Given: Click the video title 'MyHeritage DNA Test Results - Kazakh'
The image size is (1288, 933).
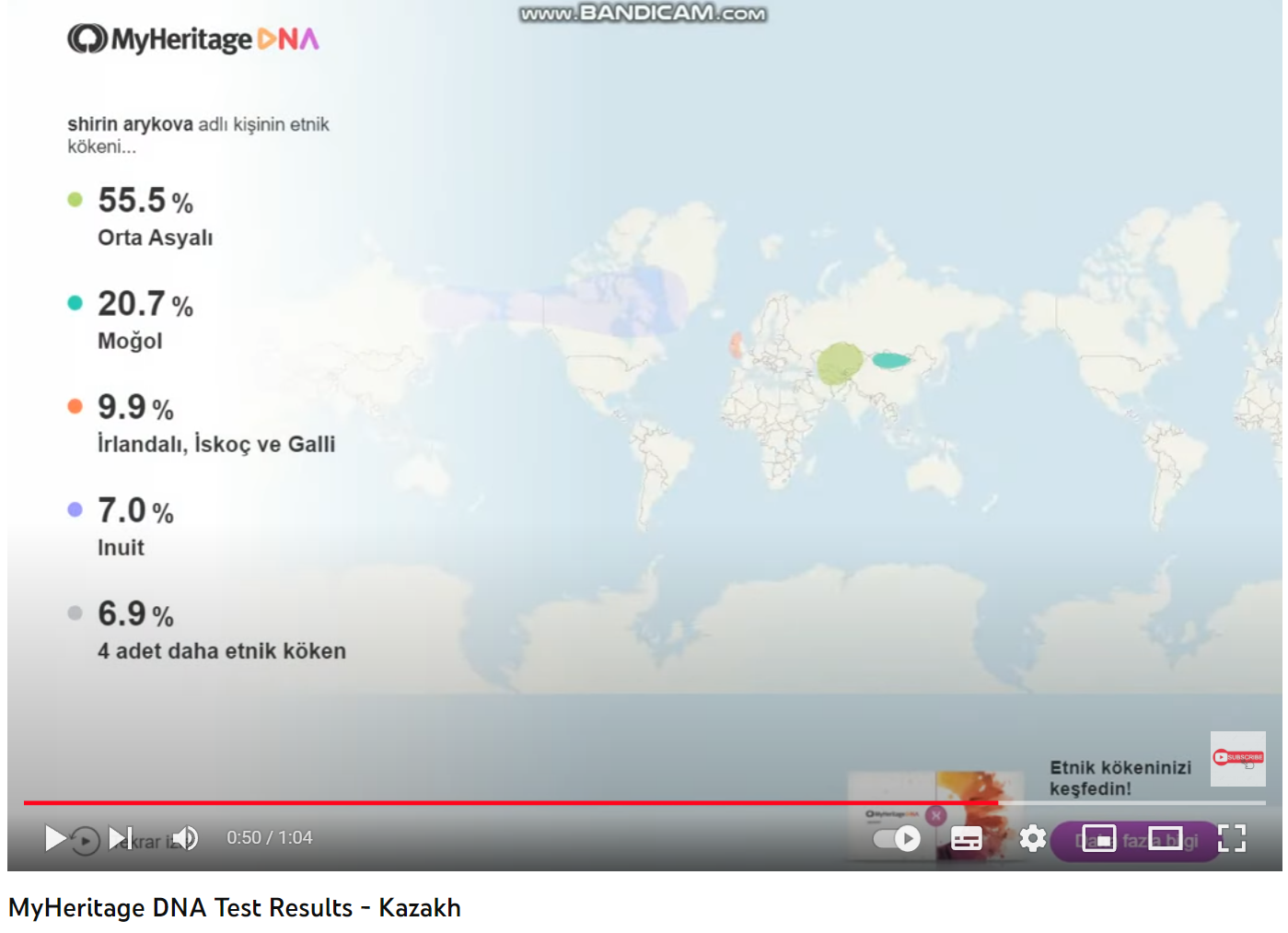Looking at the screenshot, I should point(235,908).
